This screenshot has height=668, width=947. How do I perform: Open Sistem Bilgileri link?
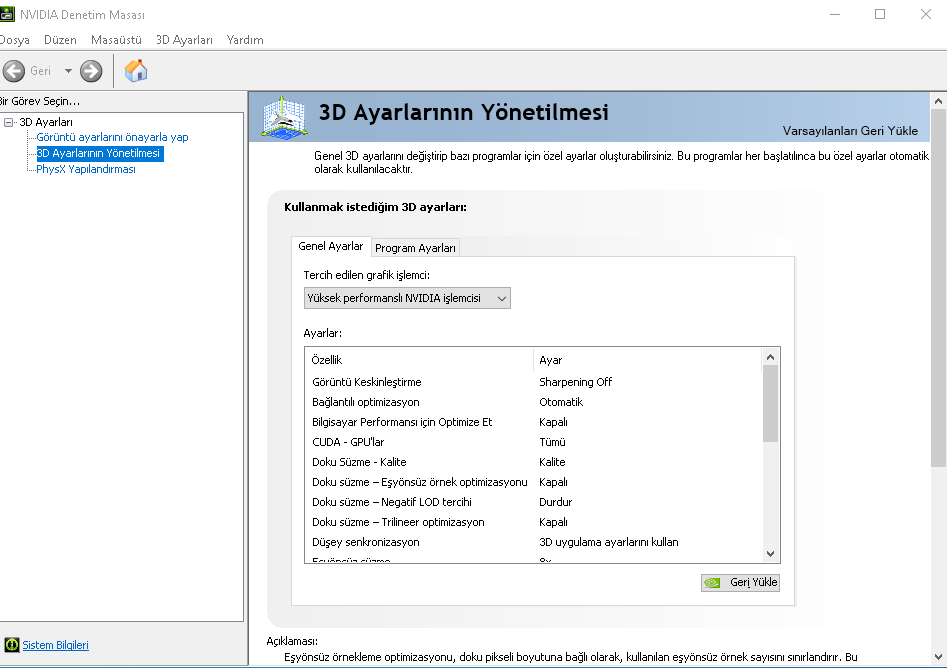[56, 645]
